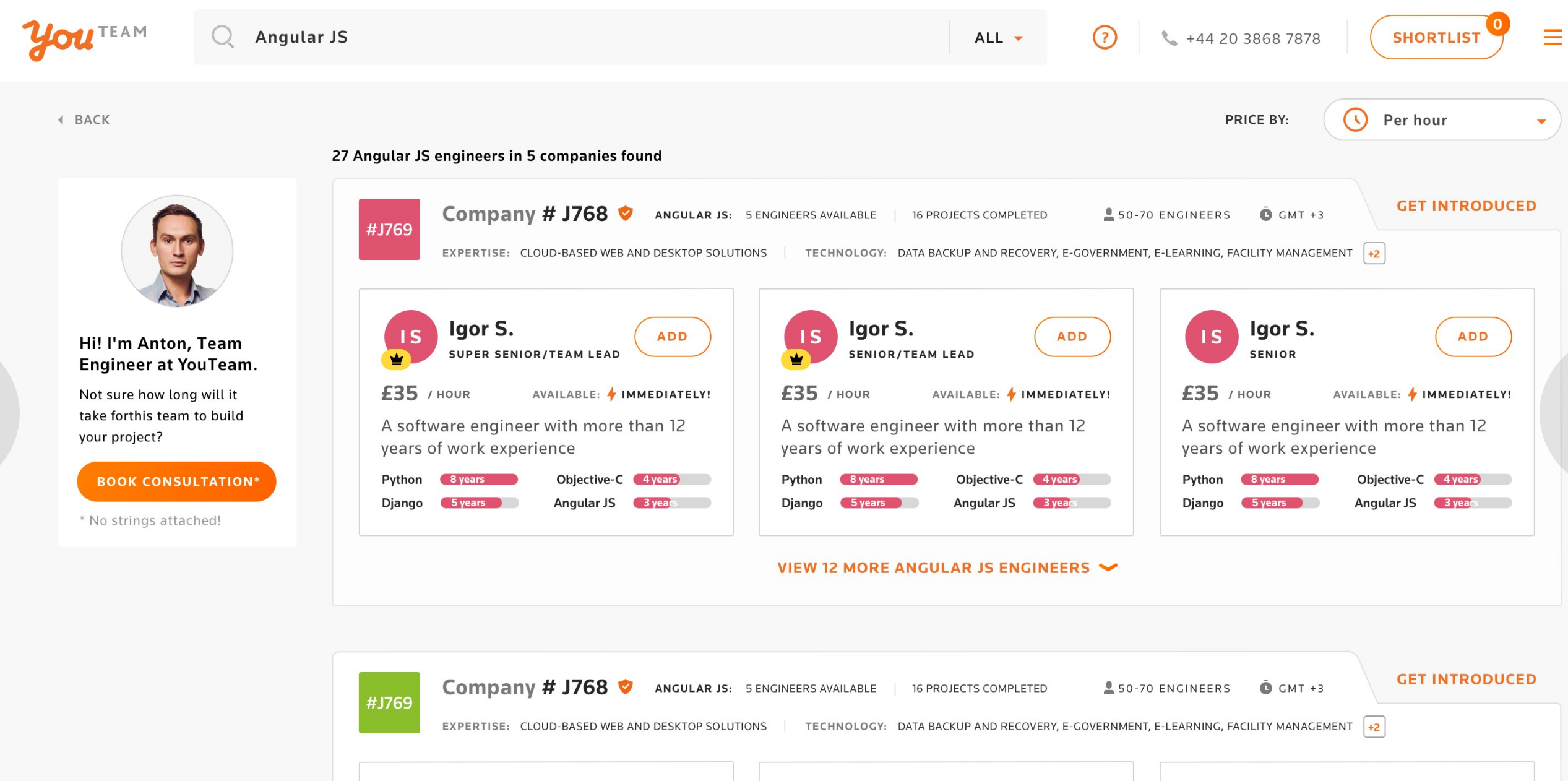Add Super Senior/Team Lead Igor S.
This screenshot has width=1568, height=781.
point(673,337)
